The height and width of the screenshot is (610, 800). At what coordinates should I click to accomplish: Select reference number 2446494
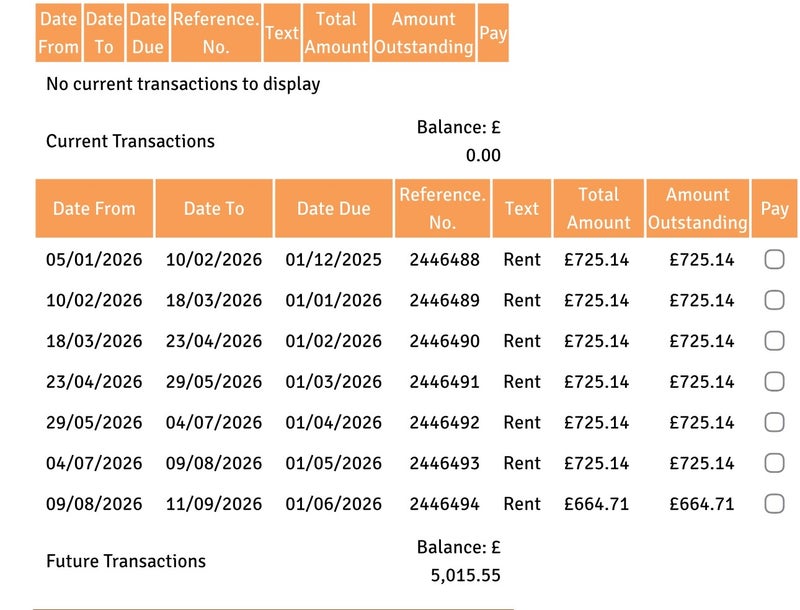(444, 504)
